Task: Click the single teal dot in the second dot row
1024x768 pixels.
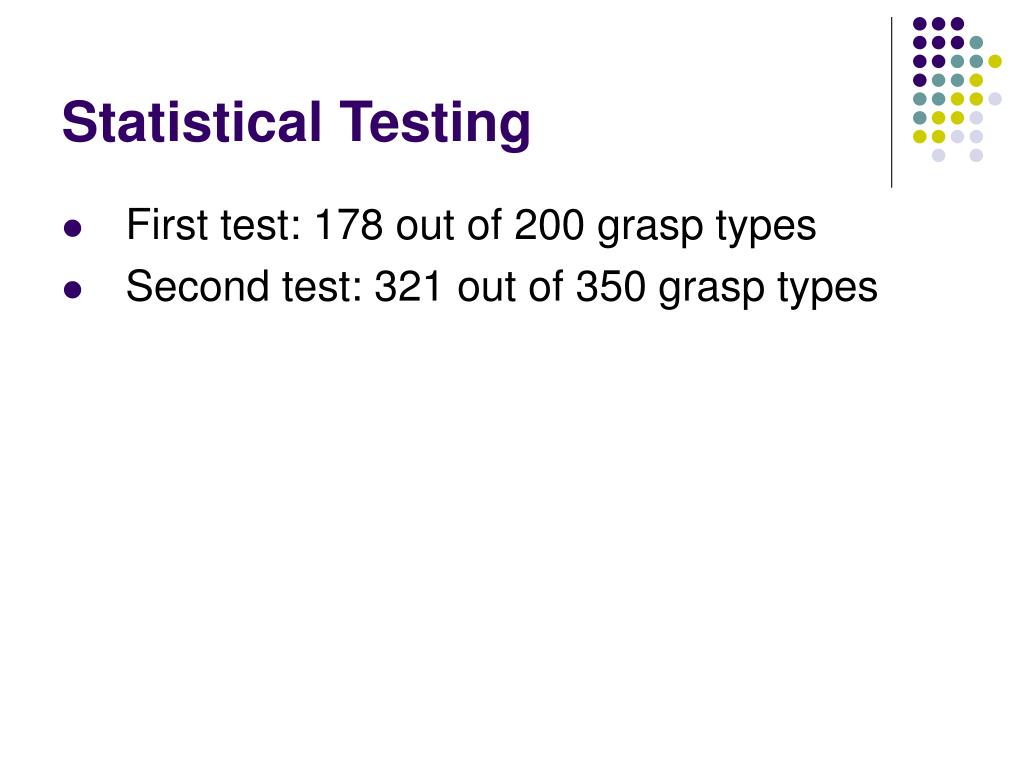Action: pos(976,43)
